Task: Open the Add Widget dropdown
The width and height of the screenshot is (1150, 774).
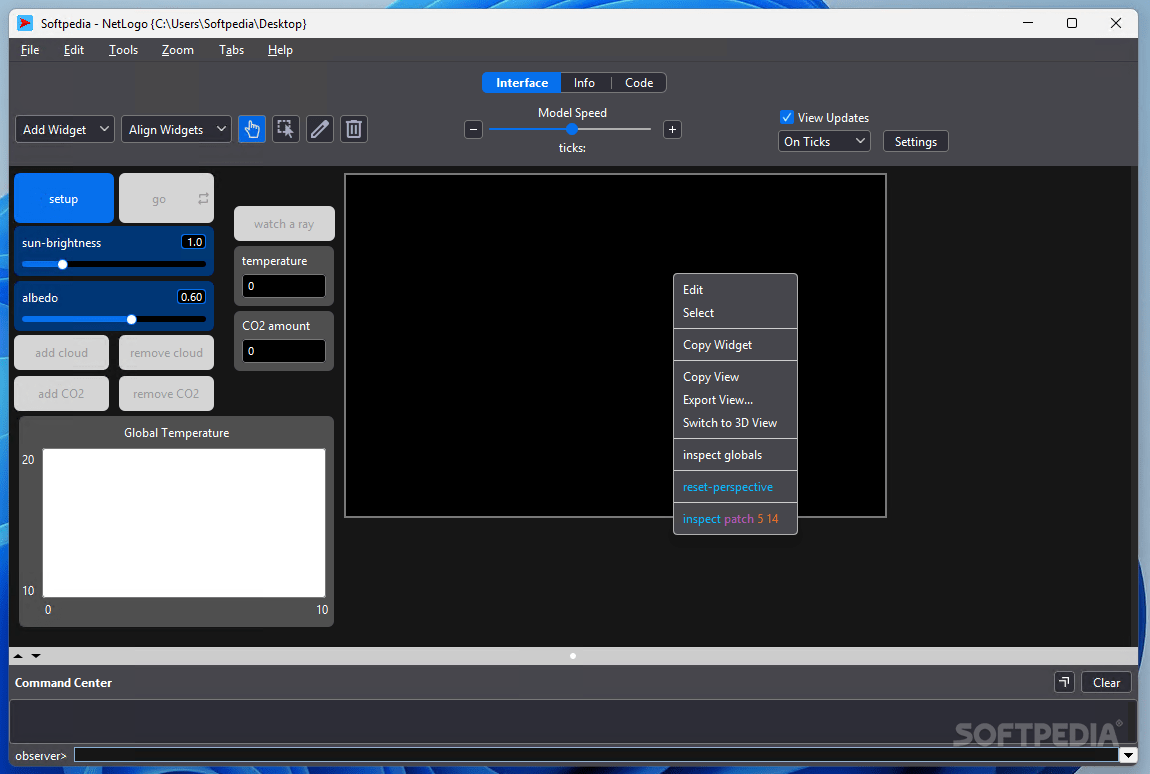Action: [65, 130]
